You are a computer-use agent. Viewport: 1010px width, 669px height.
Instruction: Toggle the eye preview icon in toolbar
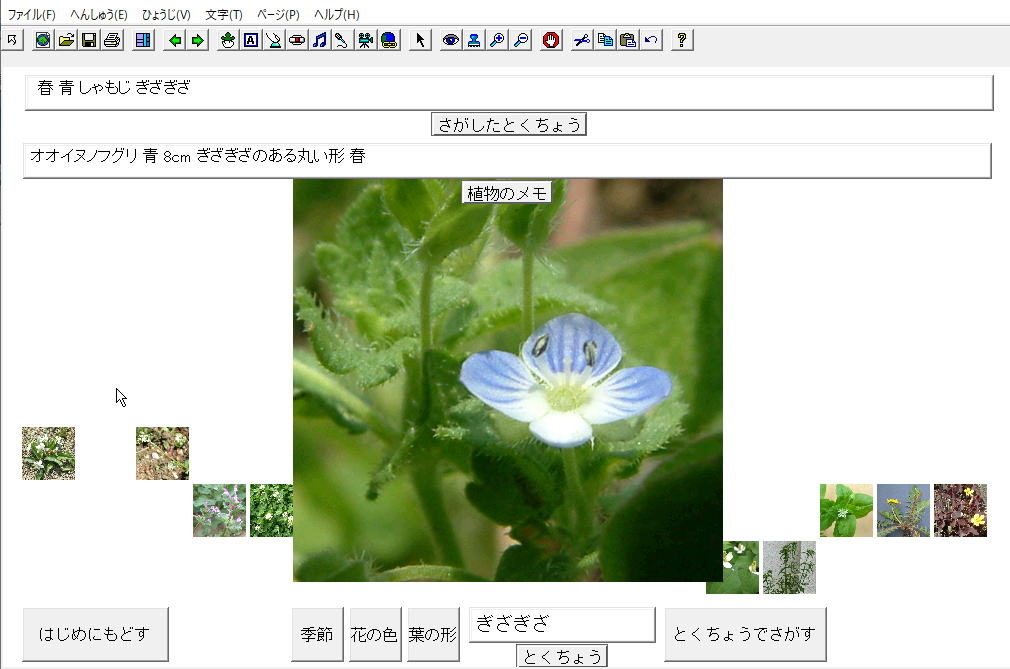point(451,41)
